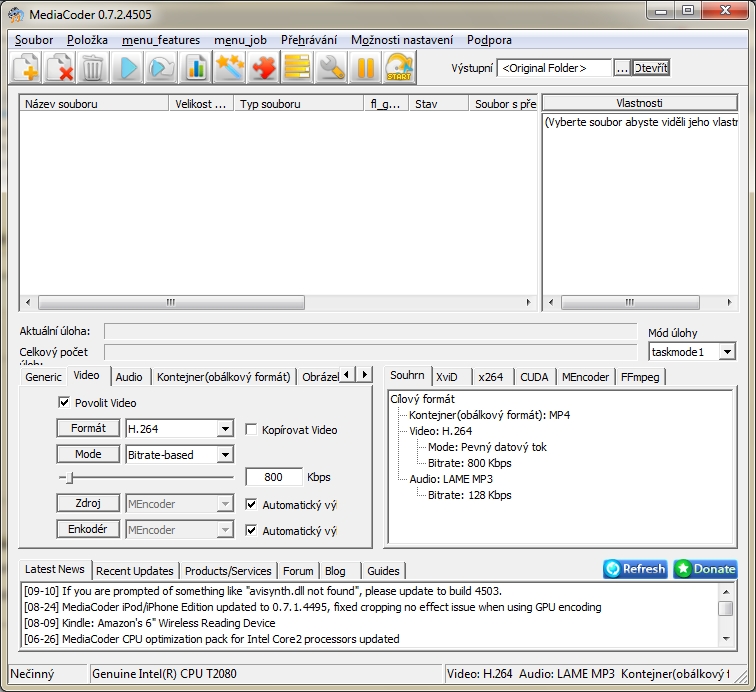Click the Typ souboru column header

[298, 104]
